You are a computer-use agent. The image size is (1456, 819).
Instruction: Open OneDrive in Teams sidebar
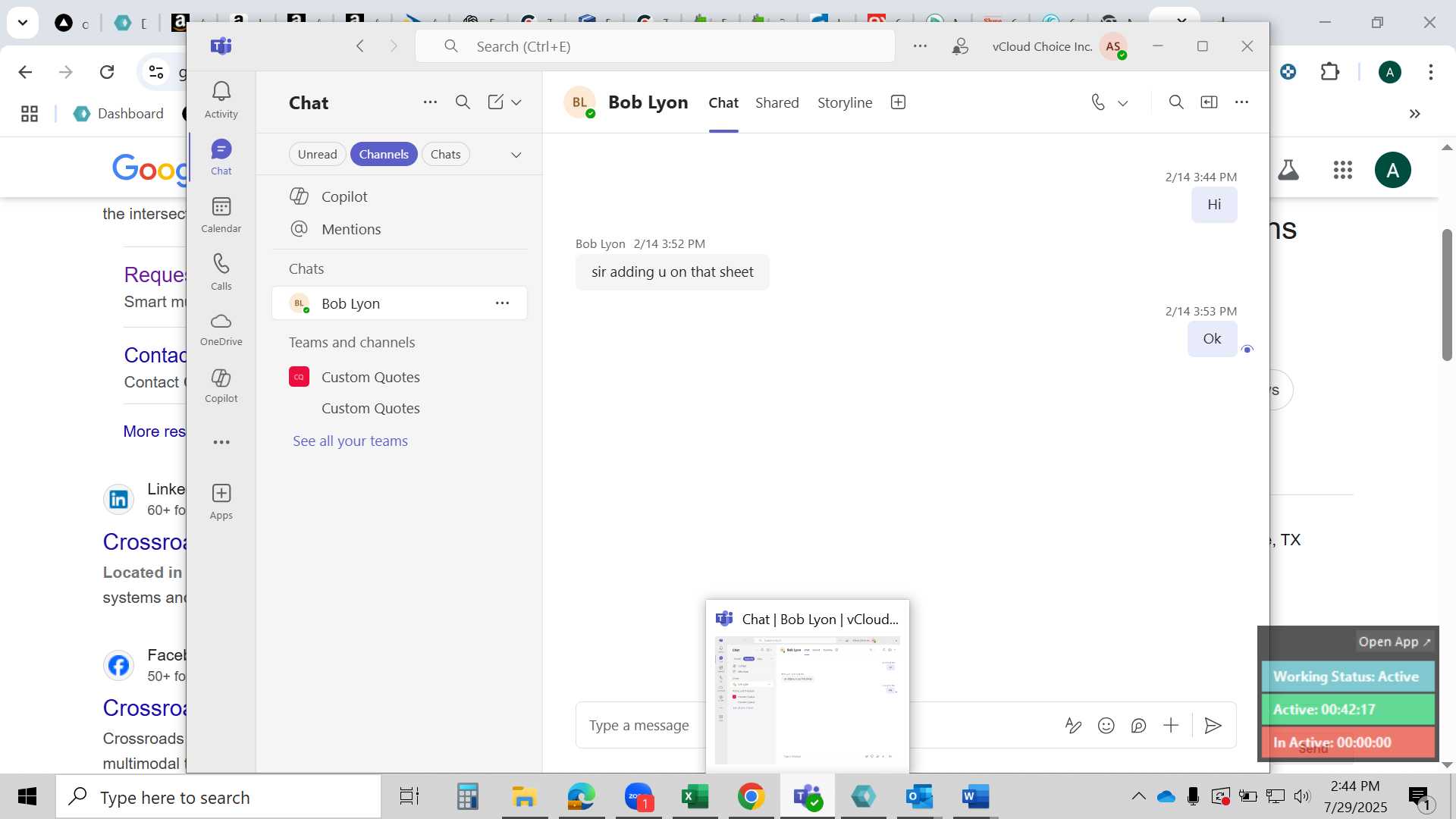[x=221, y=330]
